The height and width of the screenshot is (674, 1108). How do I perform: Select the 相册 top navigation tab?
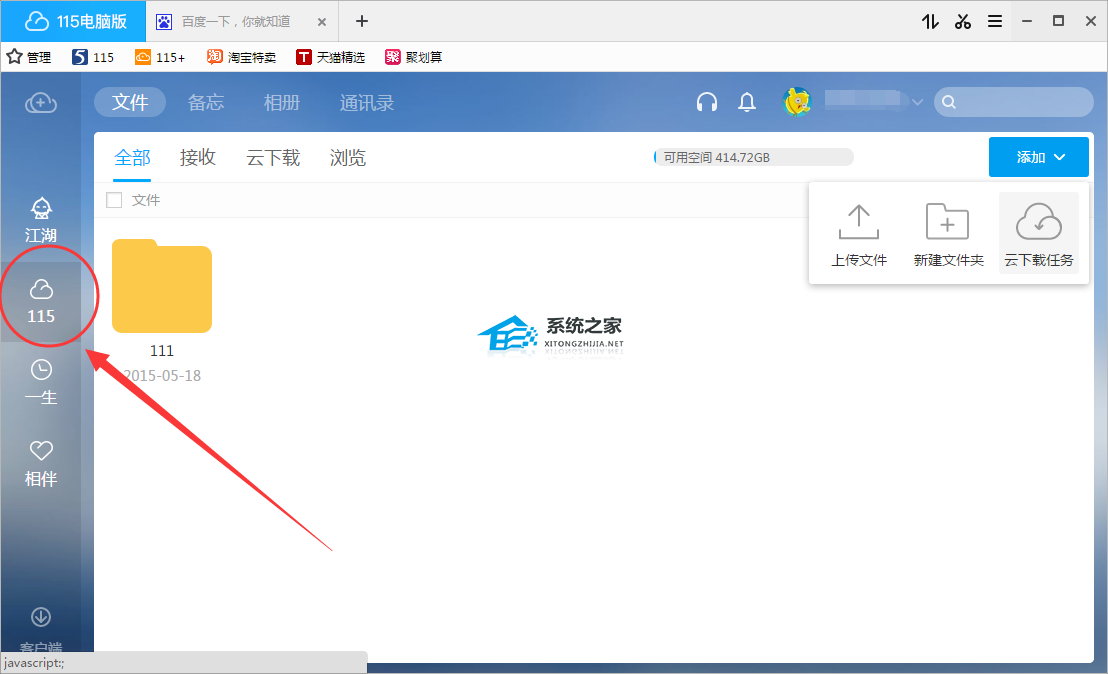pos(282,102)
